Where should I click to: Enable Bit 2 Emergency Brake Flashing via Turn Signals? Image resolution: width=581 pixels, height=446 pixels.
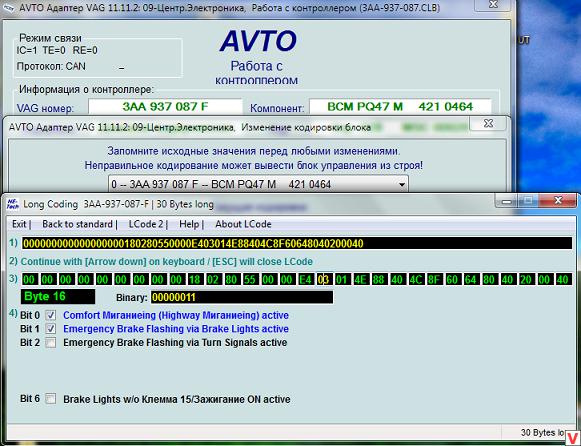point(51,343)
